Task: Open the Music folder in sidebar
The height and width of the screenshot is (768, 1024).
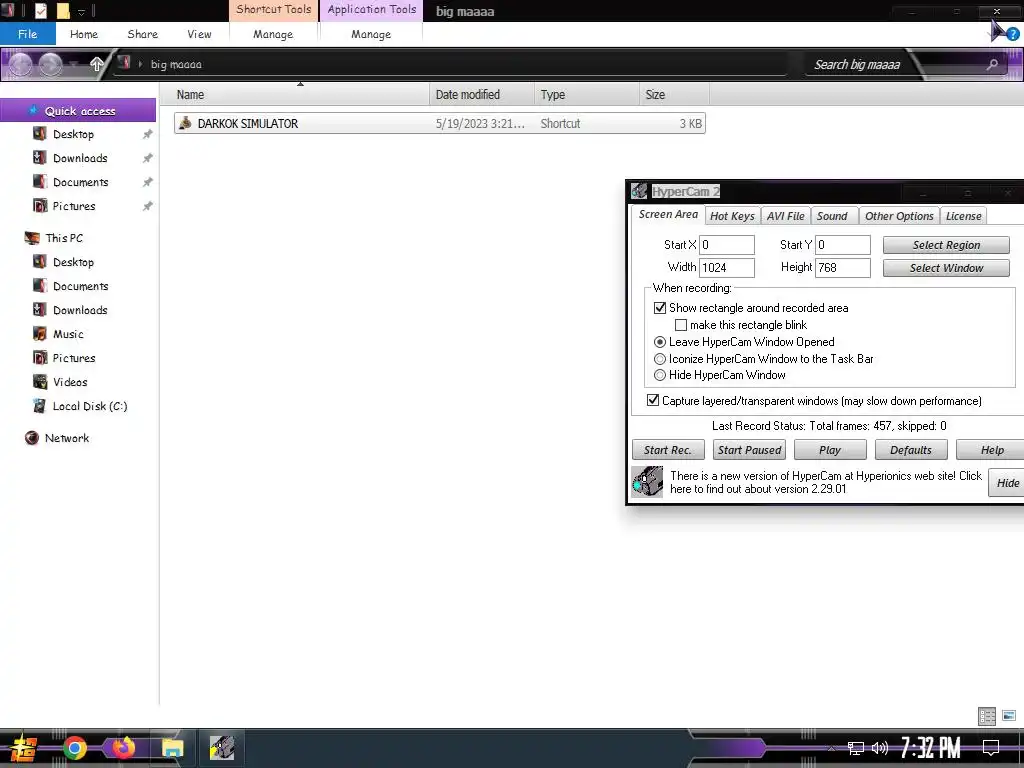Action: click(68, 334)
